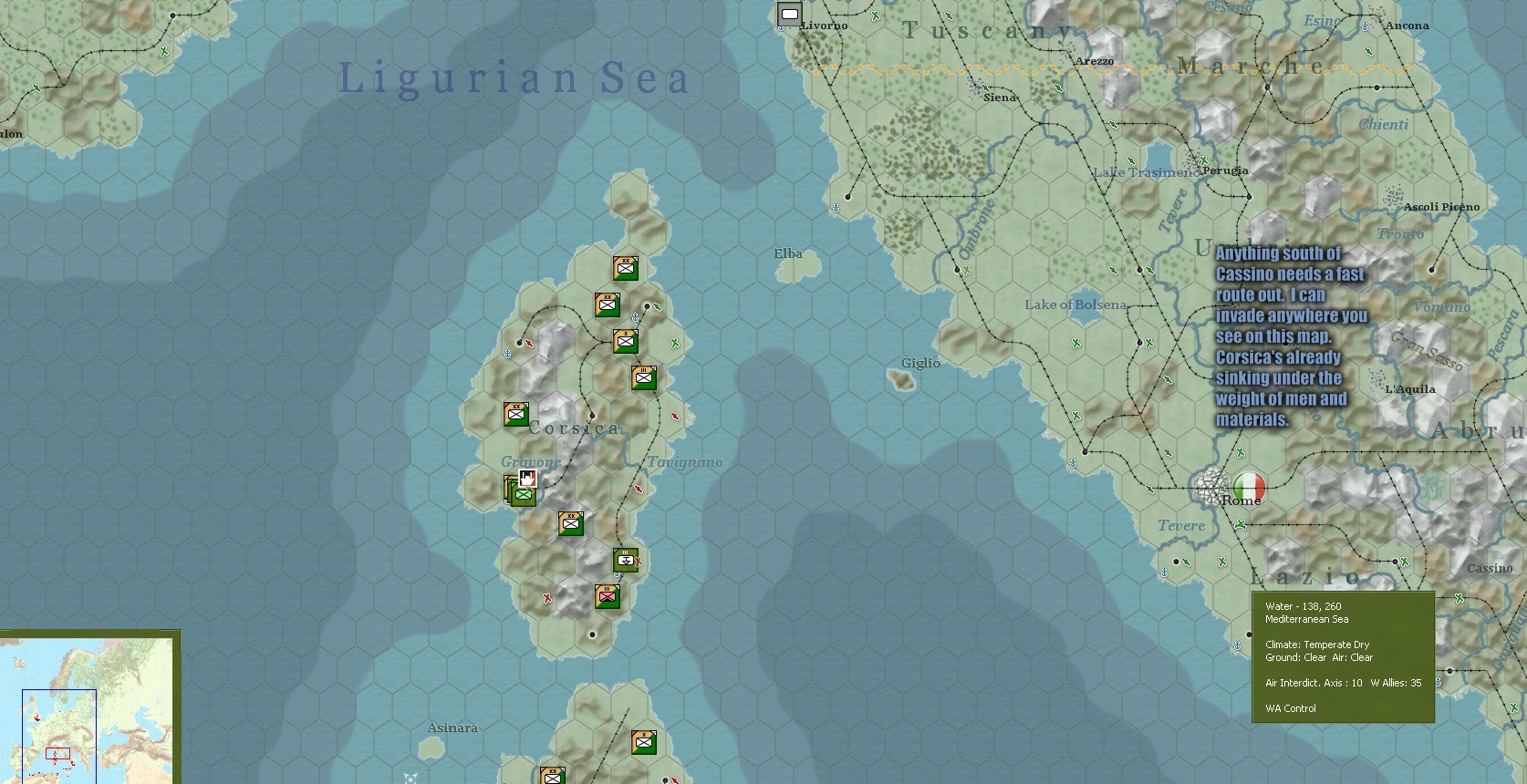The width and height of the screenshot is (1527, 784).
Task: Click the red viewport rectangle on the minimap
Action: pyautogui.click(x=57, y=755)
